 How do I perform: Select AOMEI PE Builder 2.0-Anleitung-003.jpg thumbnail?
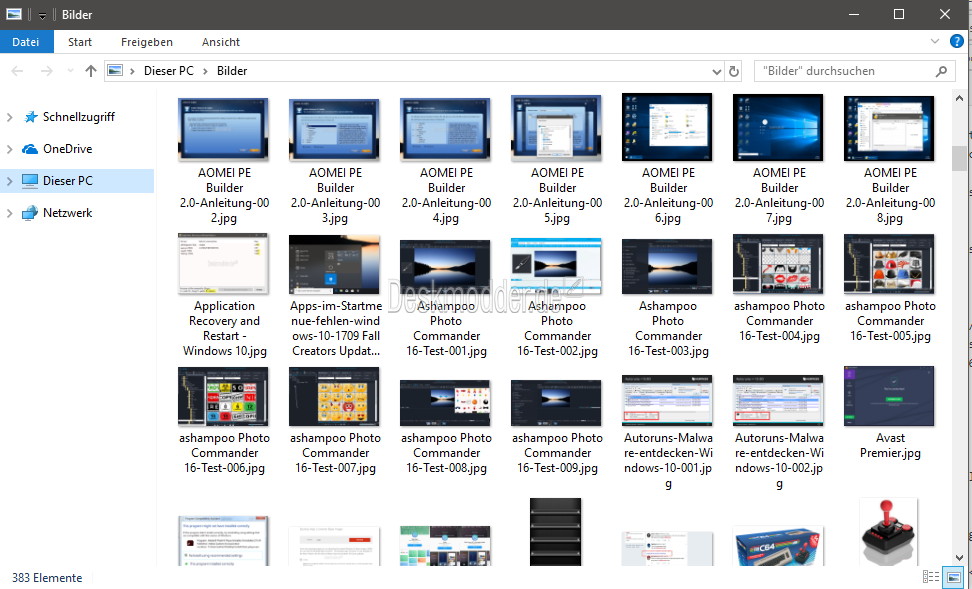tap(334, 129)
